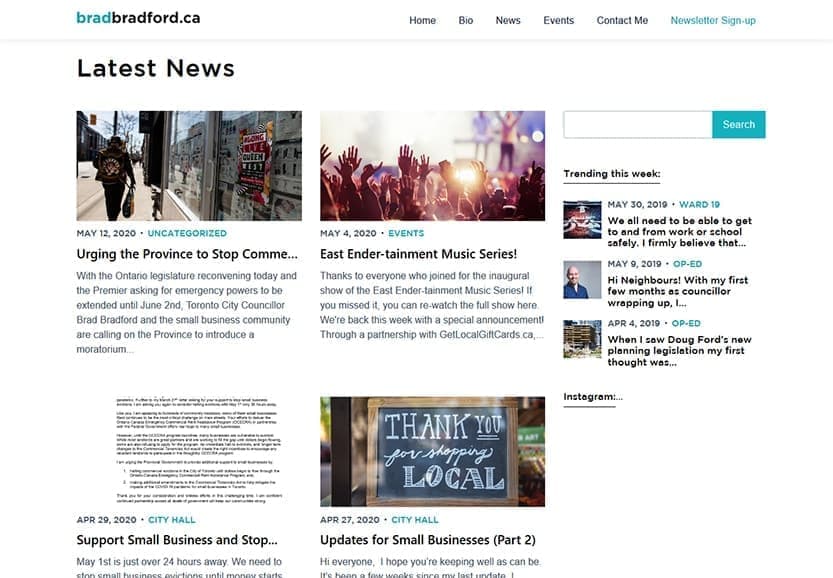833x578 pixels.
Task: Go to the Bio page
Action: click(466, 20)
